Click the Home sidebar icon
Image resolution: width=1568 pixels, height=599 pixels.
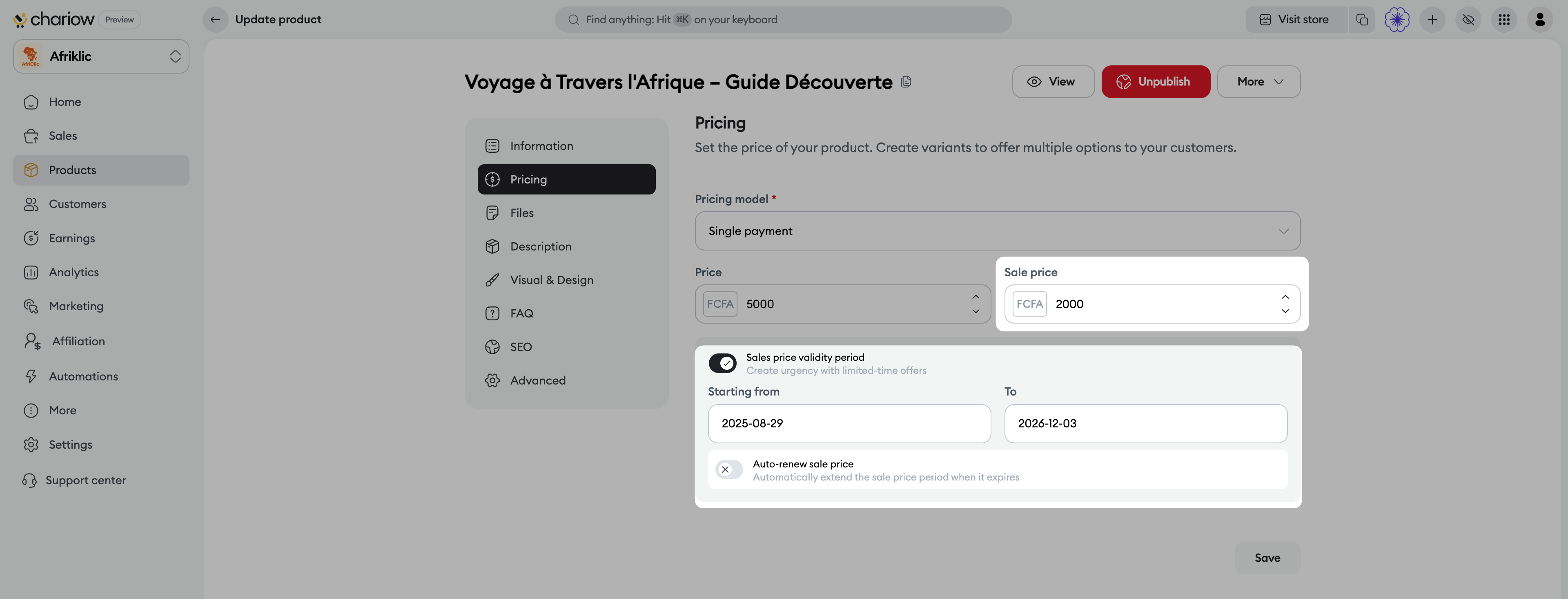point(31,102)
